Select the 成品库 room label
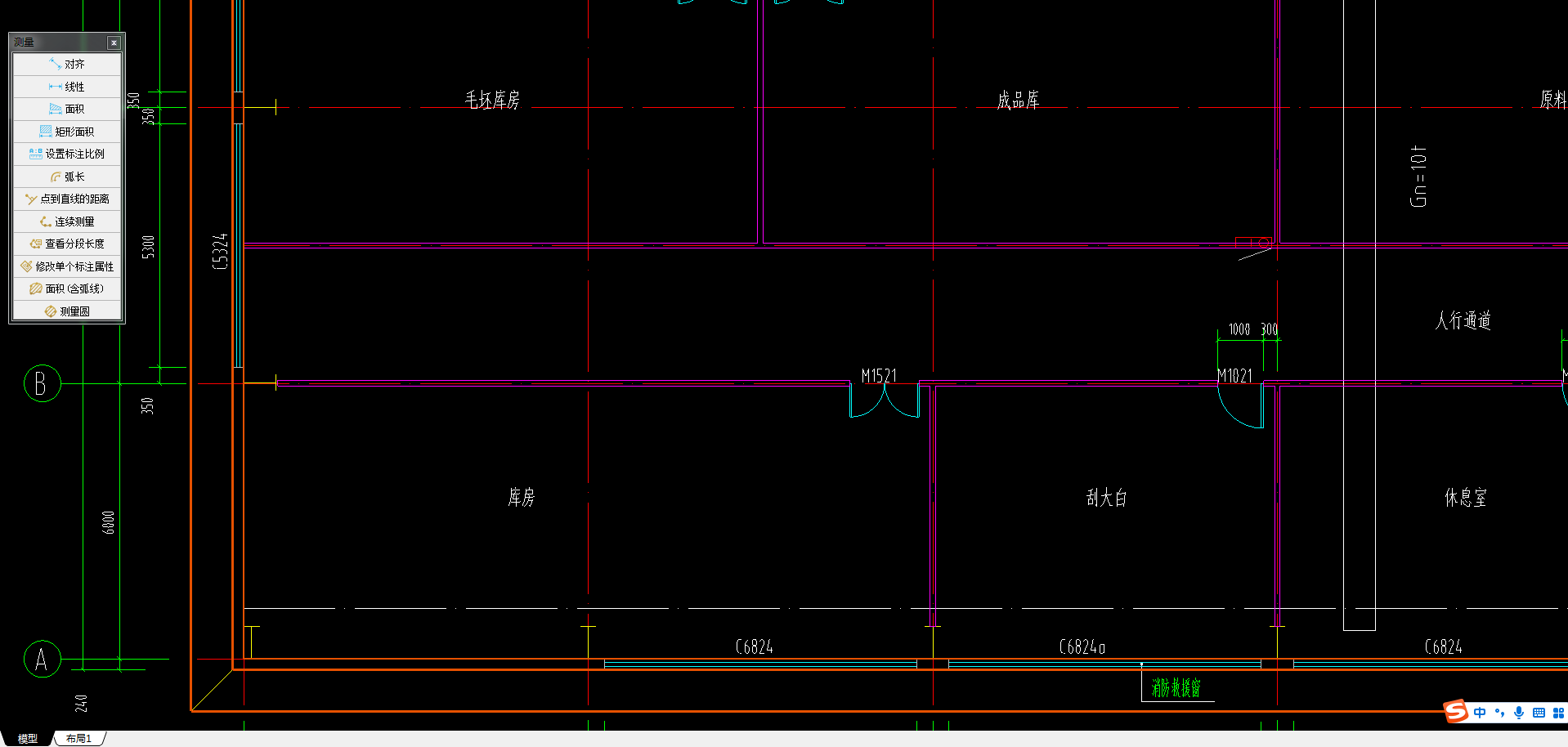The height and width of the screenshot is (747, 1568). point(1018,101)
